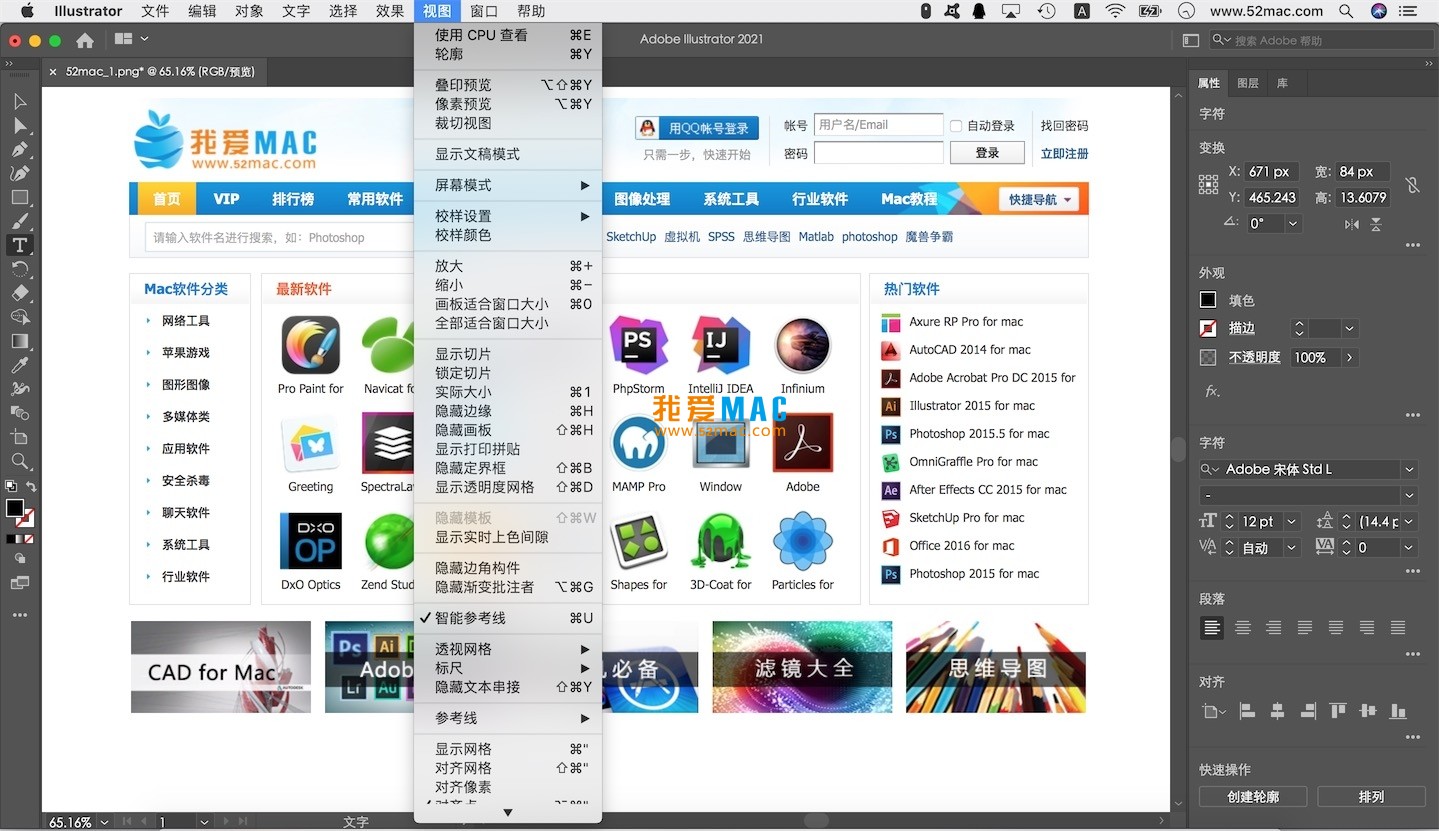This screenshot has height=831, width=1439.
Task: Align objects vertical bottom
Action: [x=1399, y=711]
